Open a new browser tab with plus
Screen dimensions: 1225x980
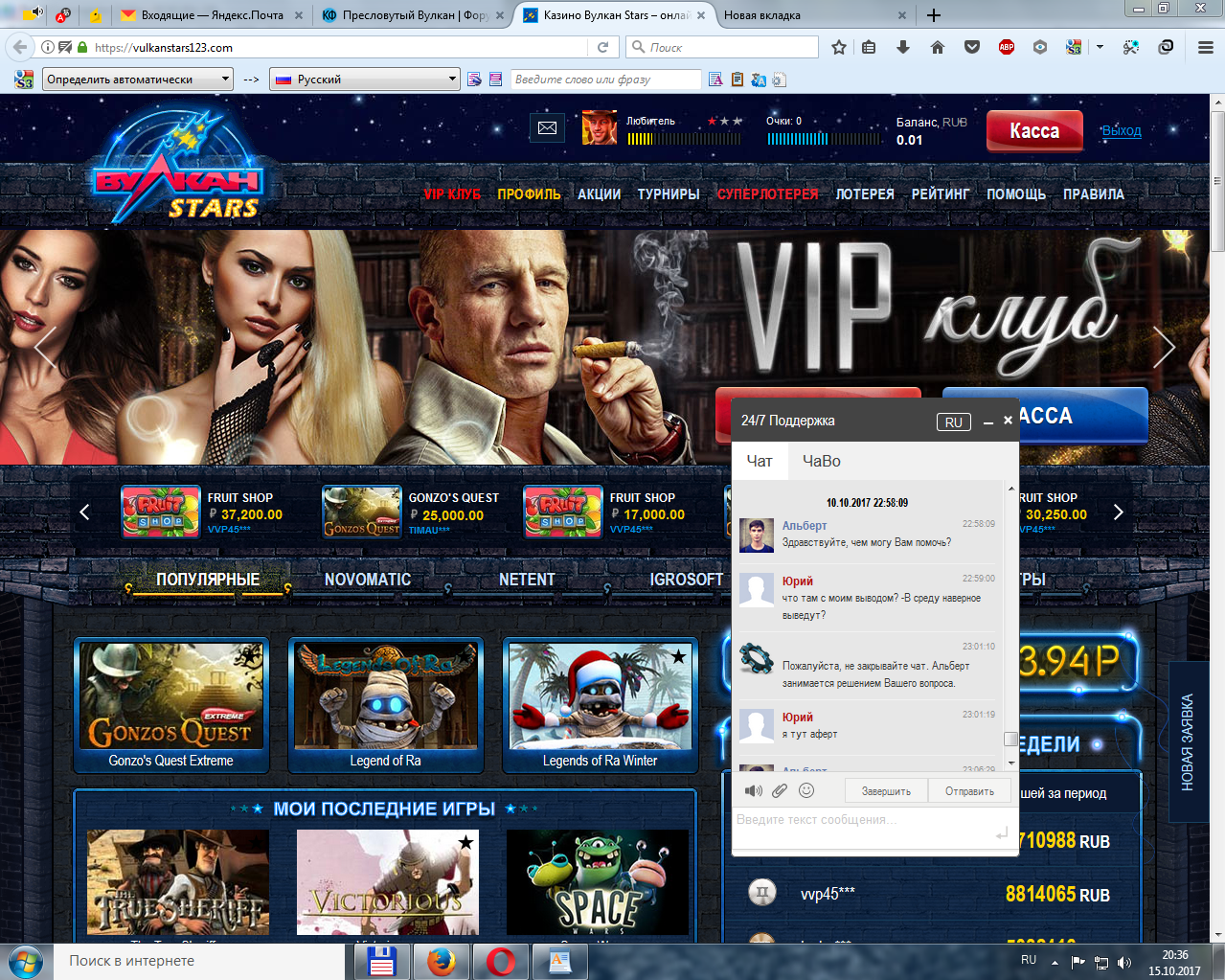coord(934,15)
